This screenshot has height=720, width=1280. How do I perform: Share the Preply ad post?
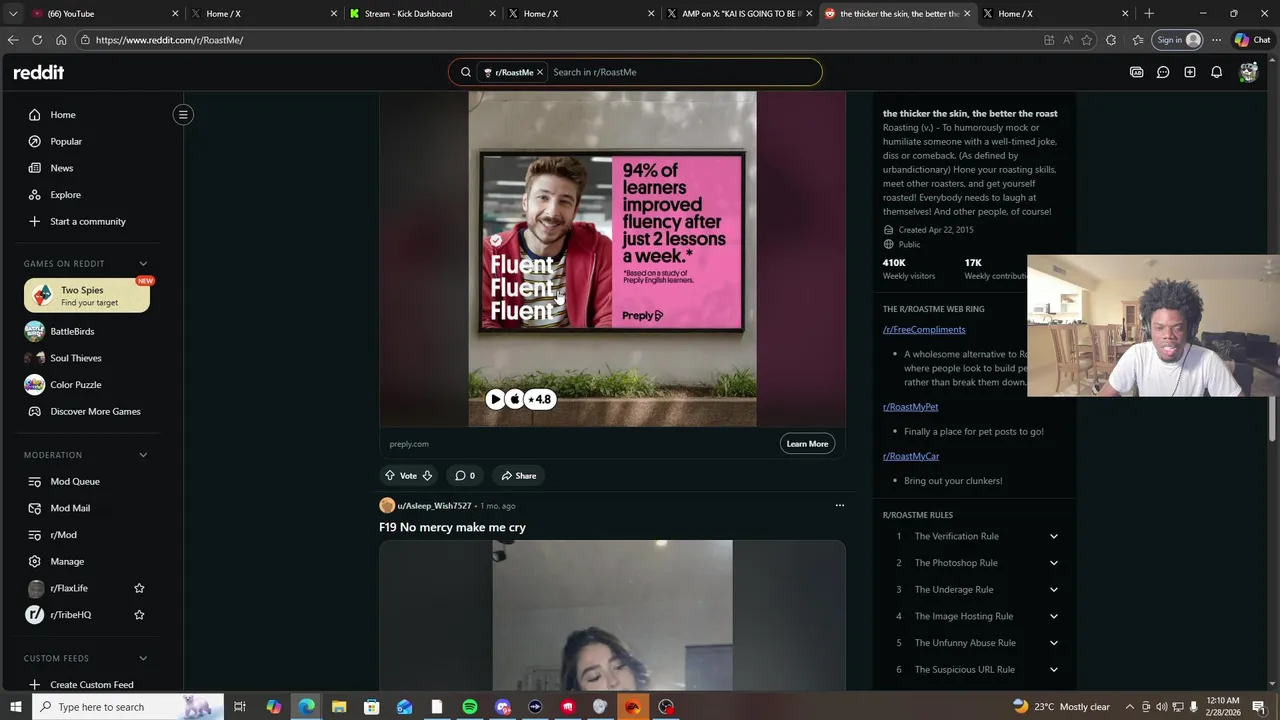coord(519,476)
